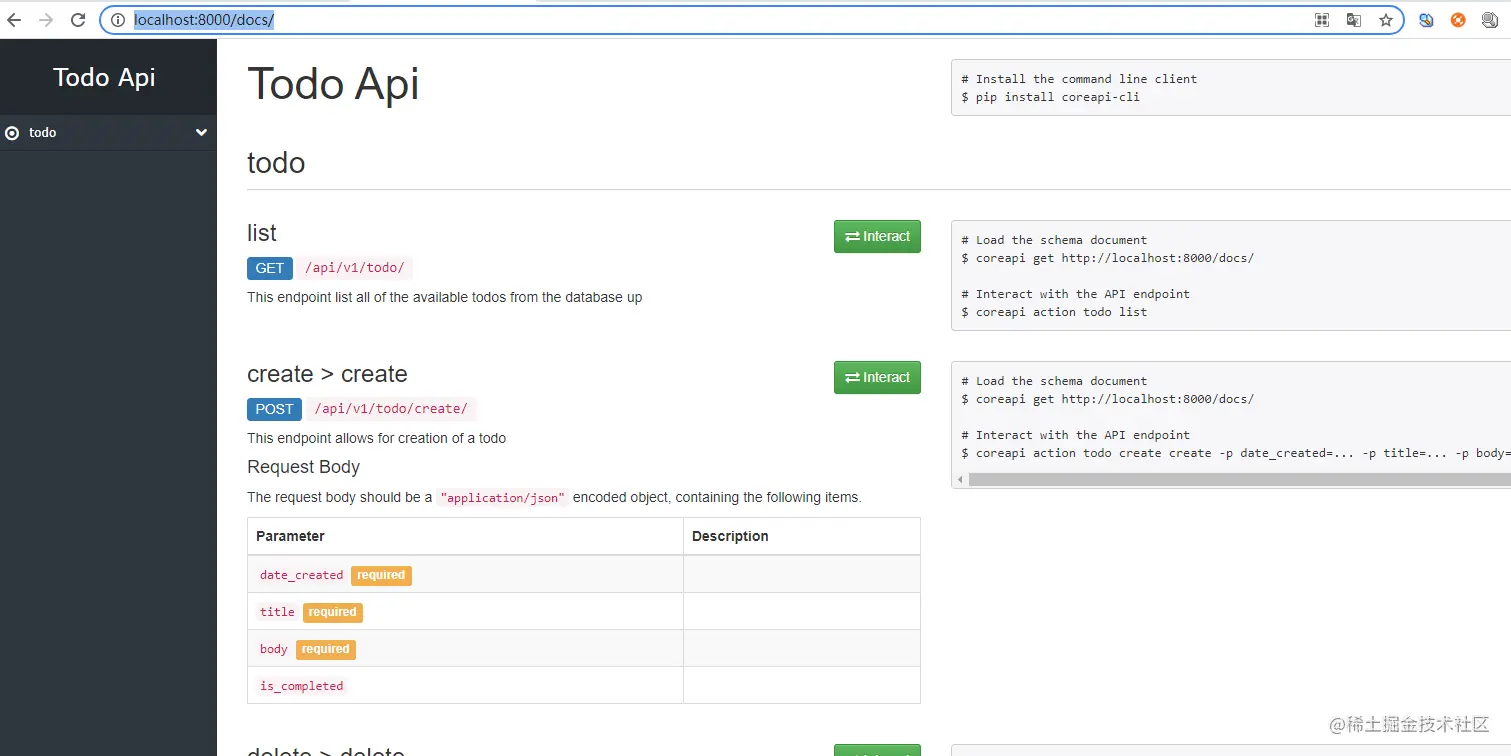Screen dimensions: 1511x756
Task: Expand the todo sidebar chevron
Action: coord(201,132)
